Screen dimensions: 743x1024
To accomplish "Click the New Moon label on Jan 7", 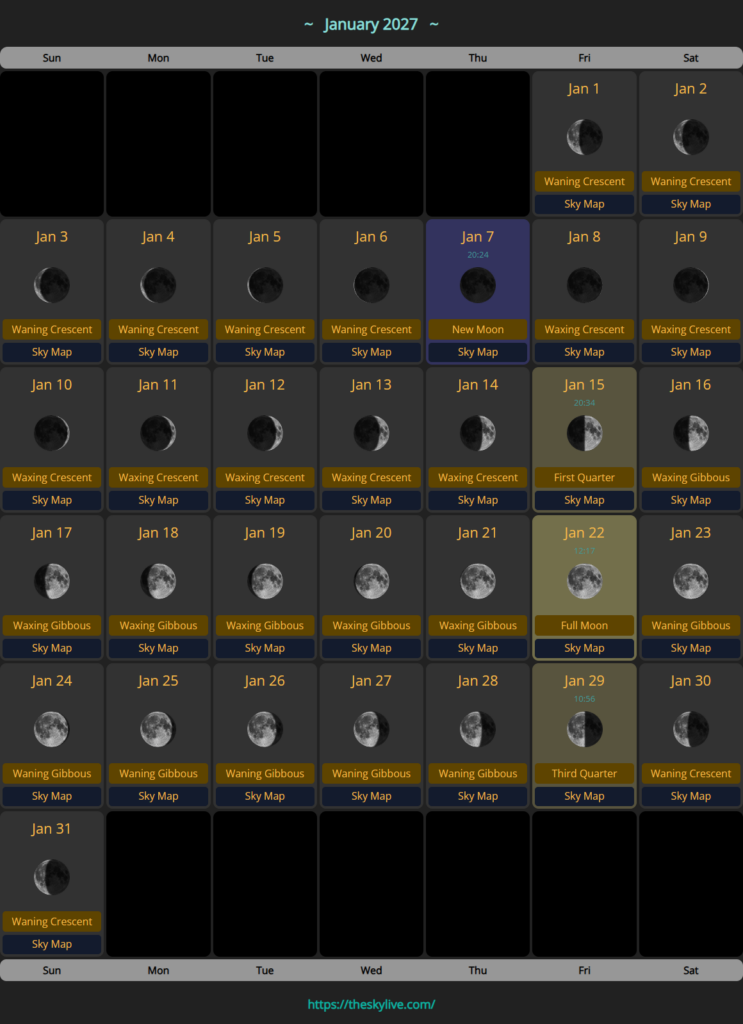I will pos(478,330).
